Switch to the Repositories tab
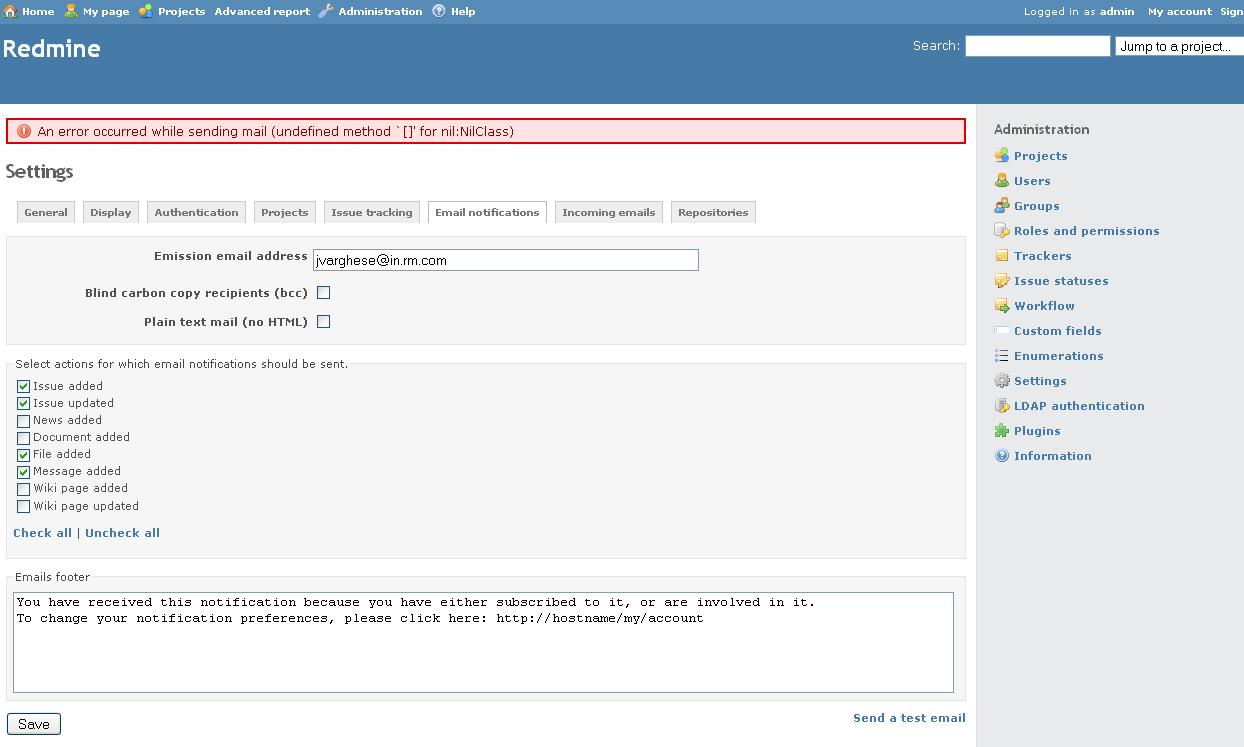 713,212
